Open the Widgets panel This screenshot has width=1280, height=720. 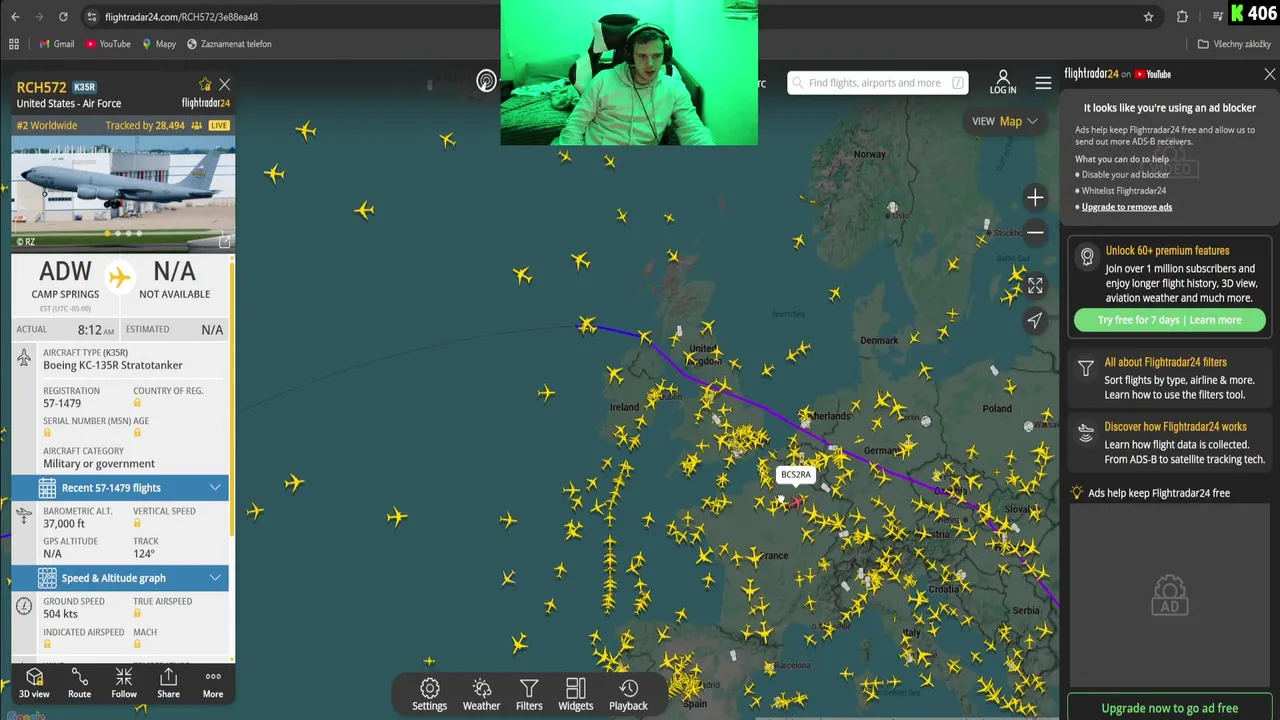576,695
